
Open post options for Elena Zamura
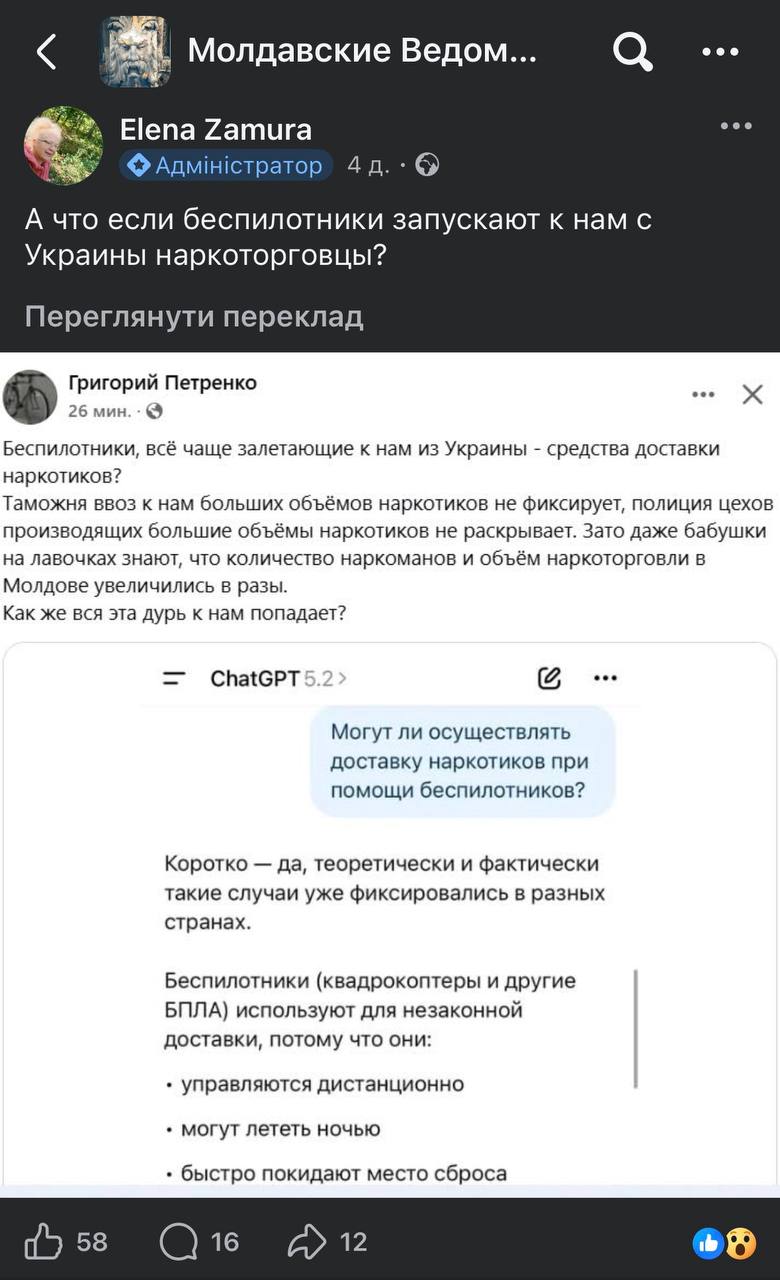coord(735,126)
